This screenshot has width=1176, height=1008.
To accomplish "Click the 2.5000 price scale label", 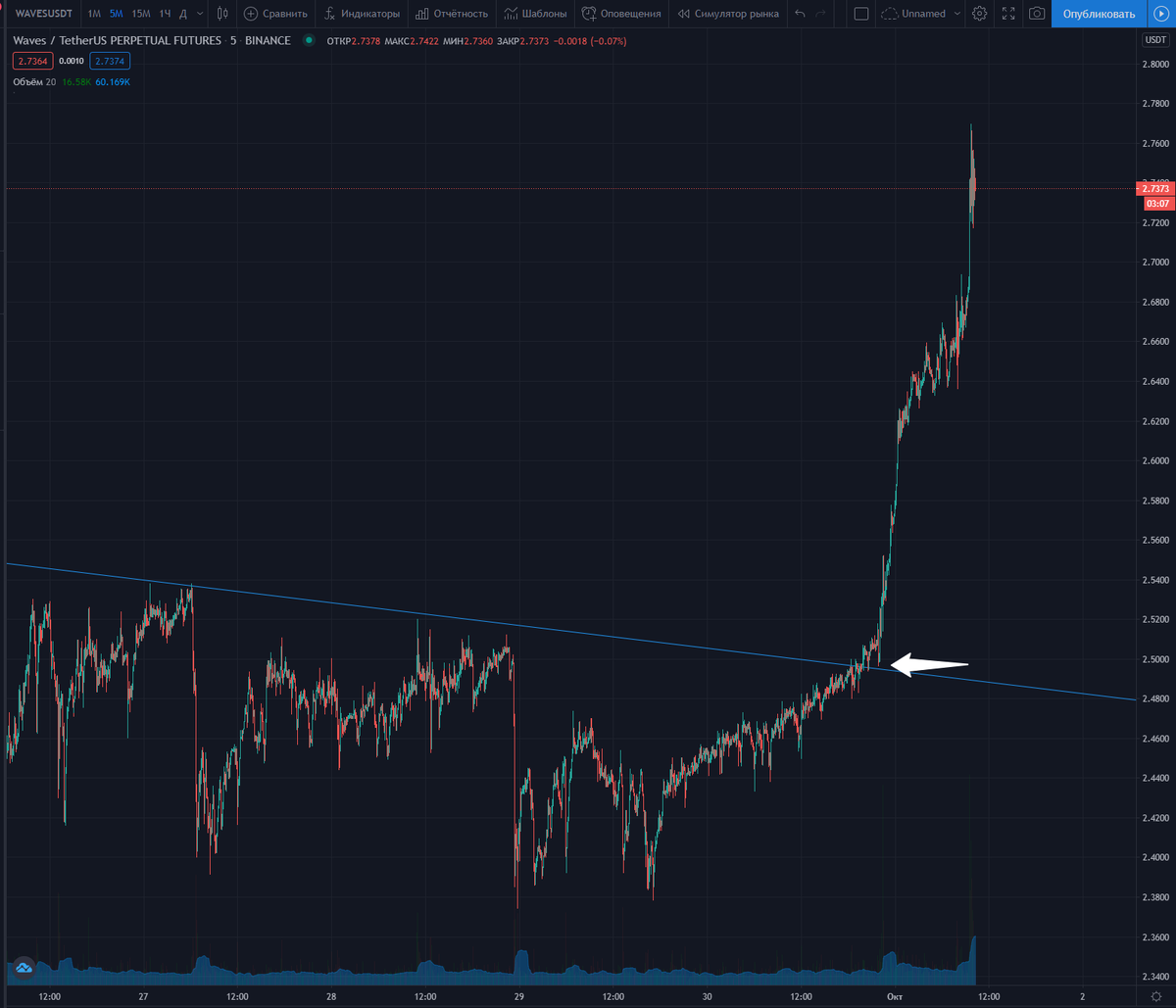I will [1155, 659].
